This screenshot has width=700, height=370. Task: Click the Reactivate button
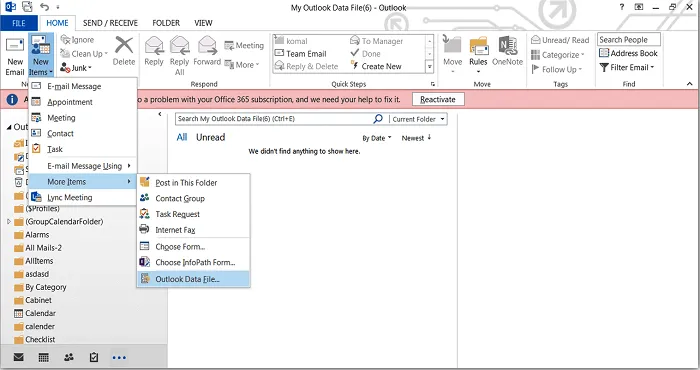point(438,99)
